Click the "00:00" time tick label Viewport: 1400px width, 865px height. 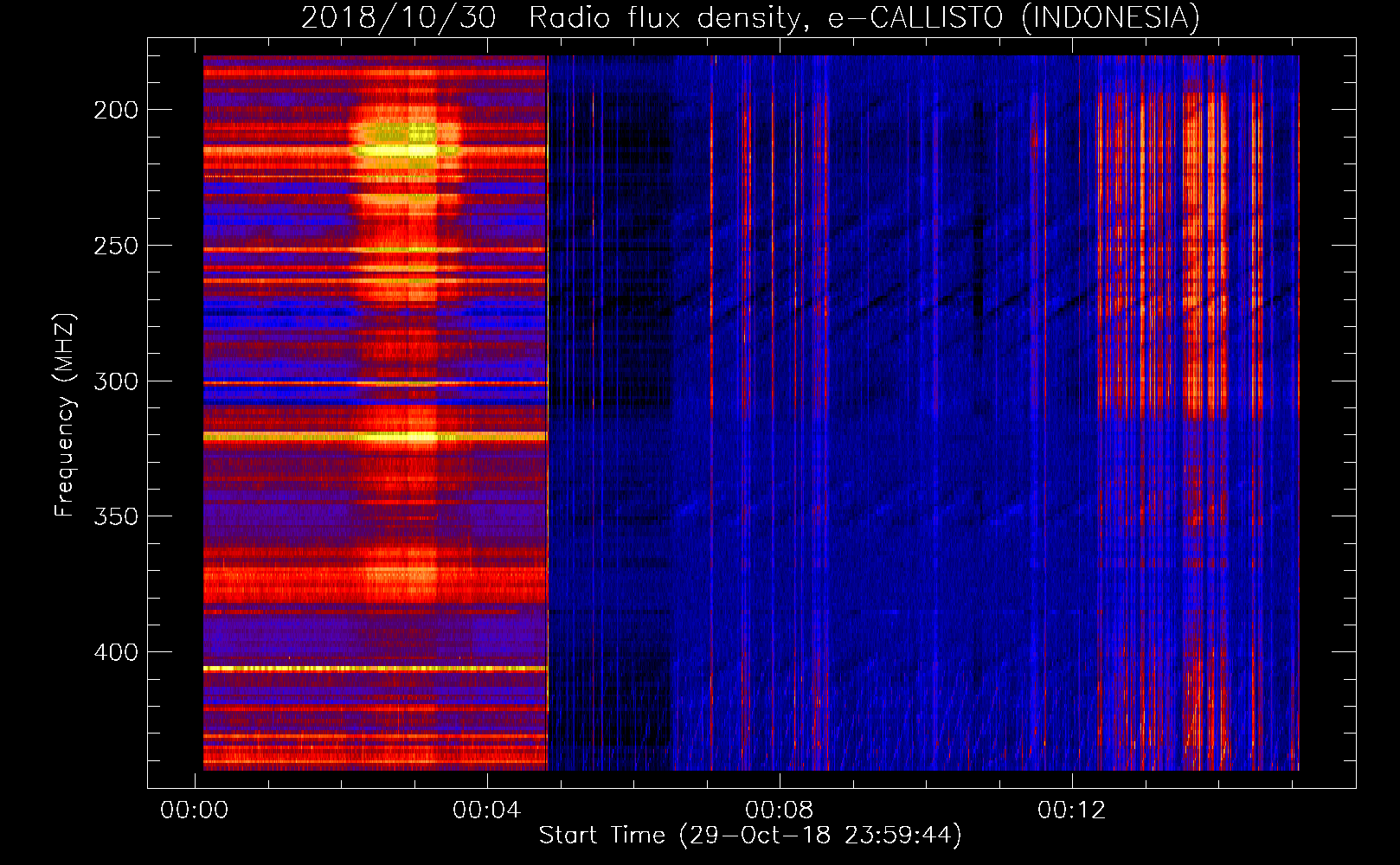tap(195, 811)
